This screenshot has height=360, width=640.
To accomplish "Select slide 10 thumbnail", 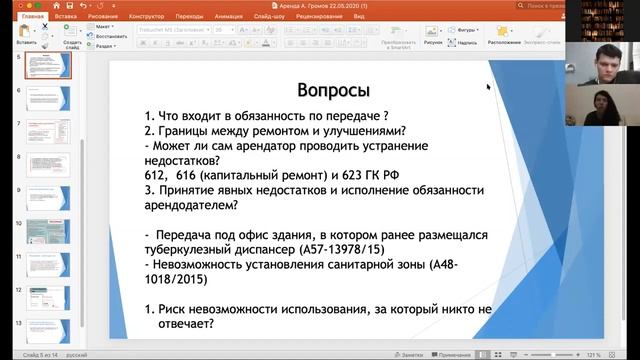I will 48,231.
